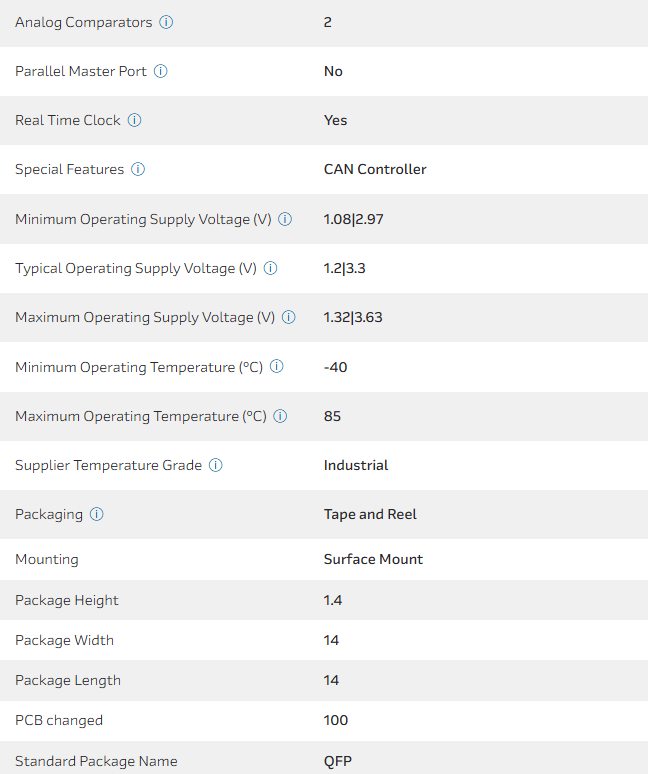The width and height of the screenshot is (648, 774).
Task: Click the QFP standard package name
Action: coord(338,761)
